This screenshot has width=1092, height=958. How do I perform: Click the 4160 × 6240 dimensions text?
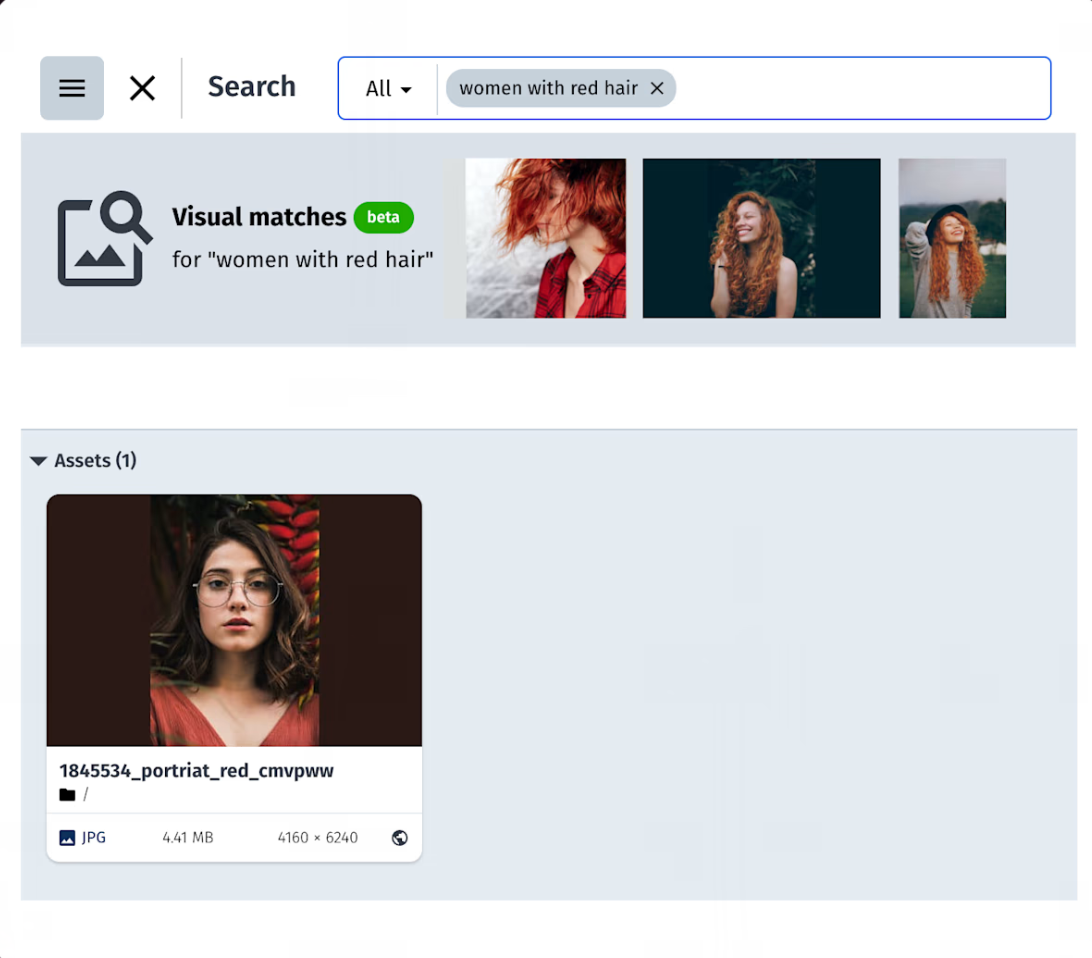(317, 838)
